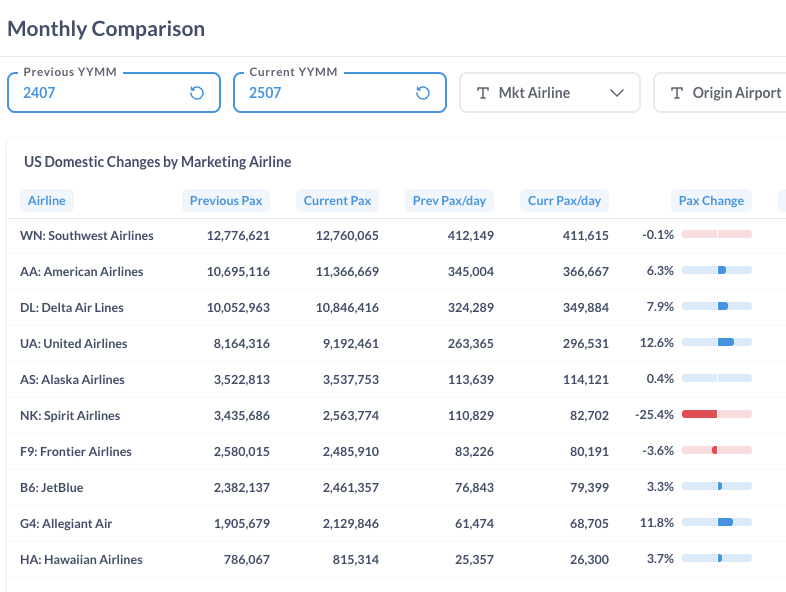Image resolution: width=786 pixels, height=592 pixels.
Task: Click Allegiant's Pax Change bar at 11.8%
Action: click(x=717, y=522)
